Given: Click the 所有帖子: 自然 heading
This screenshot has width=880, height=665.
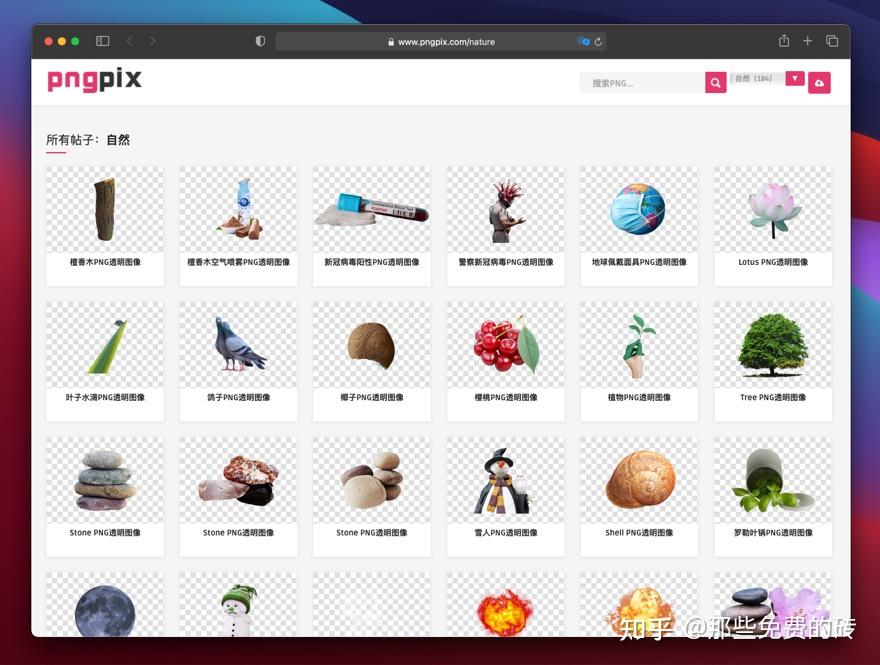Looking at the screenshot, I should (88, 140).
